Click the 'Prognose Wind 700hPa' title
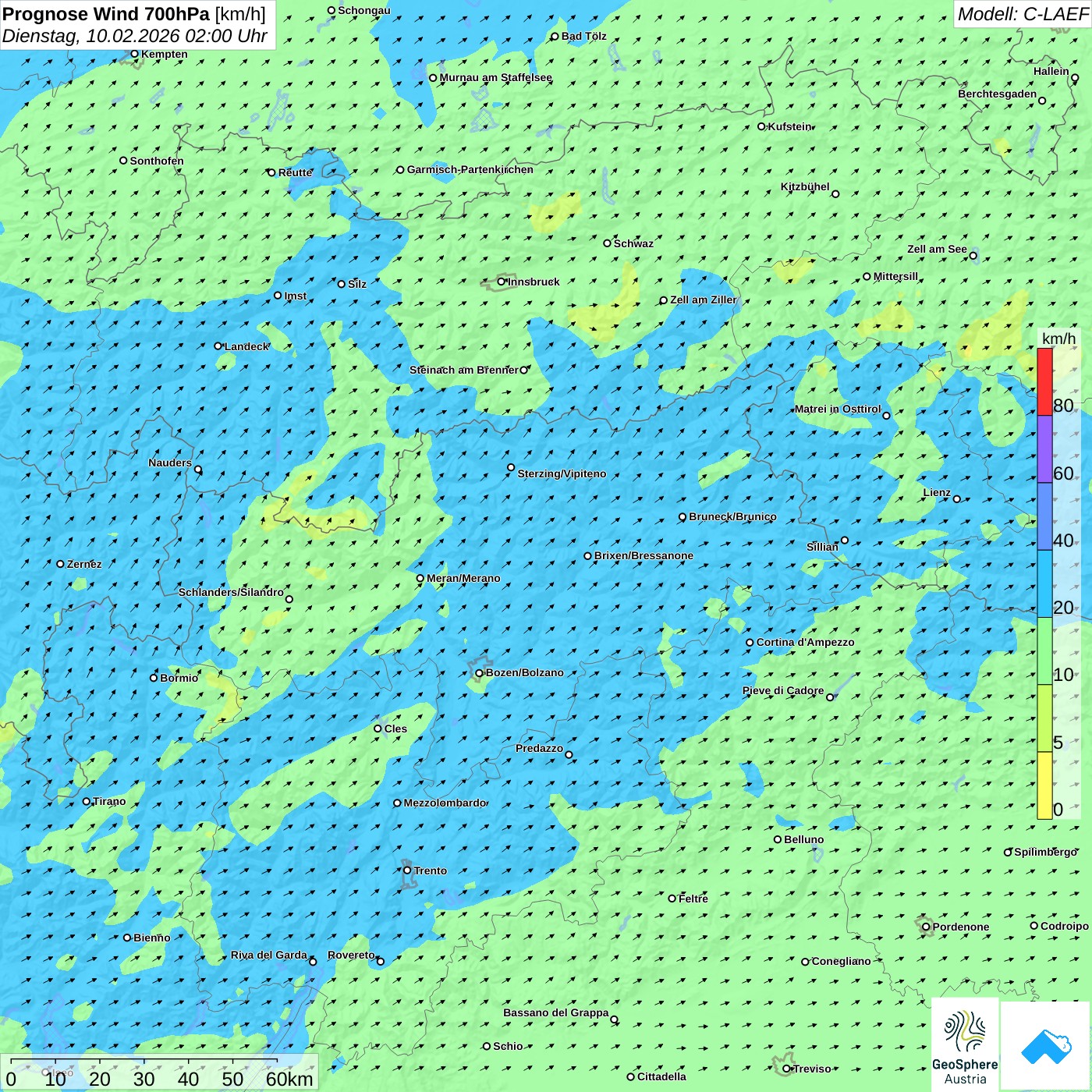Viewport: 1092px width, 1092px height. tap(106, 14)
